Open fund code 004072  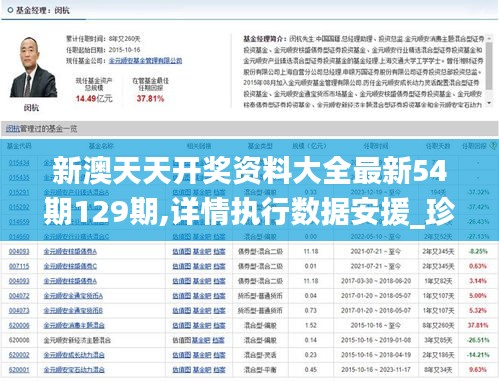pyautogui.click(x=19, y=296)
